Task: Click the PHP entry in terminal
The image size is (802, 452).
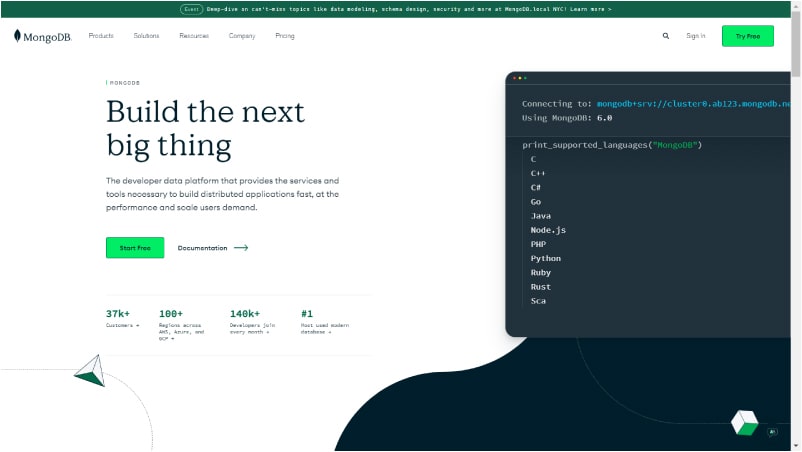Action: (538, 244)
